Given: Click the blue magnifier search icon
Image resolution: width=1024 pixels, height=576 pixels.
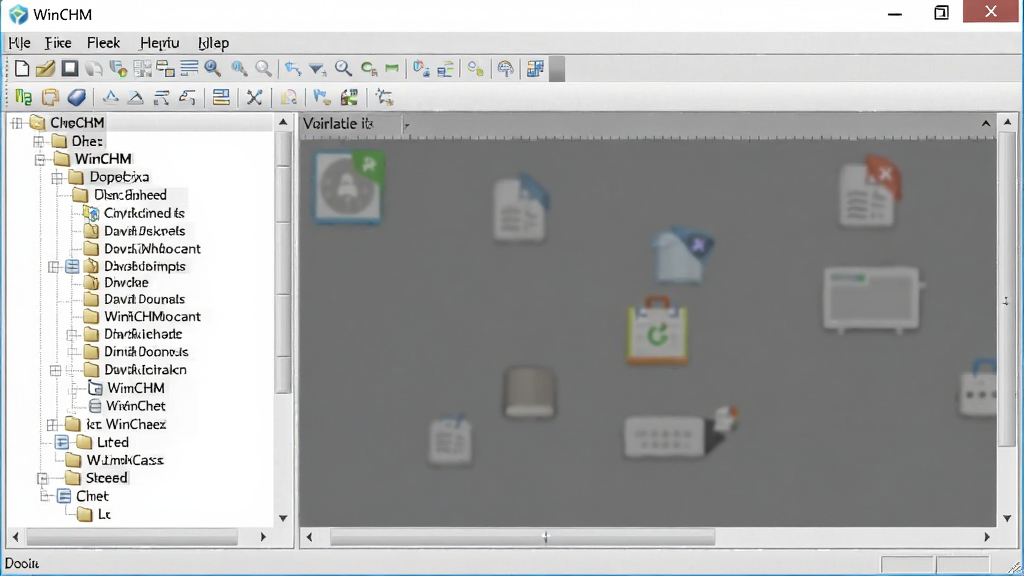Looking at the screenshot, I should [212, 69].
